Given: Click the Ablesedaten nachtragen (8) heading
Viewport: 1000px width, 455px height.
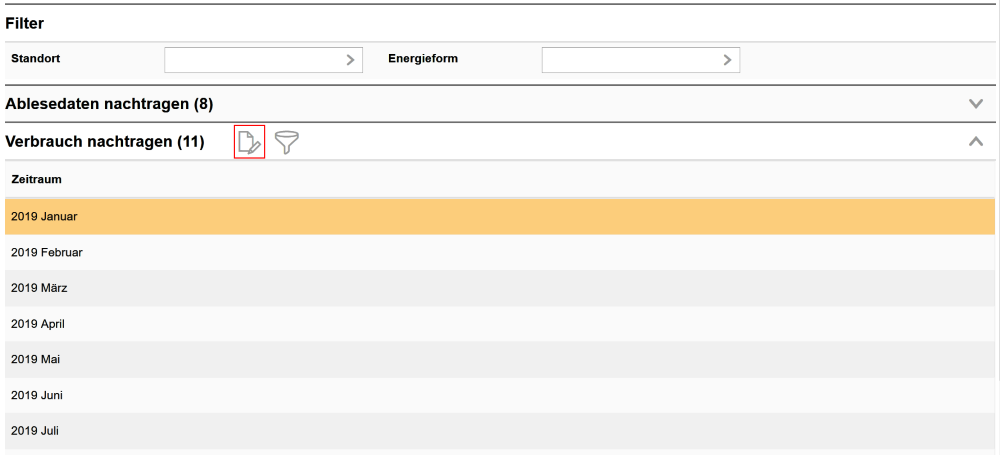Looking at the screenshot, I should [109, 104].
